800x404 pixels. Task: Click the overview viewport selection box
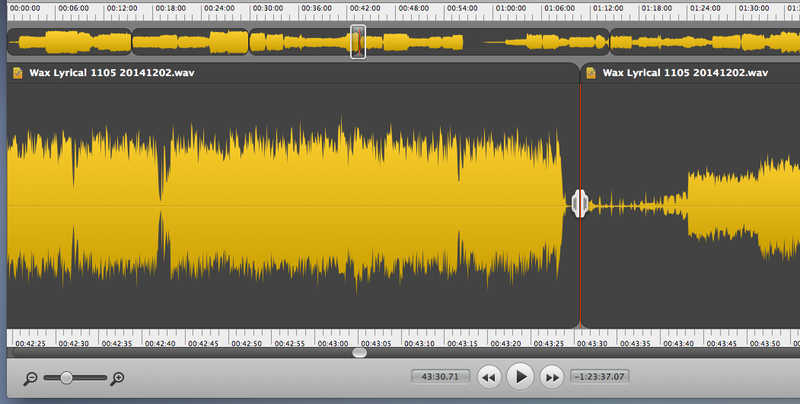point(358,42)
